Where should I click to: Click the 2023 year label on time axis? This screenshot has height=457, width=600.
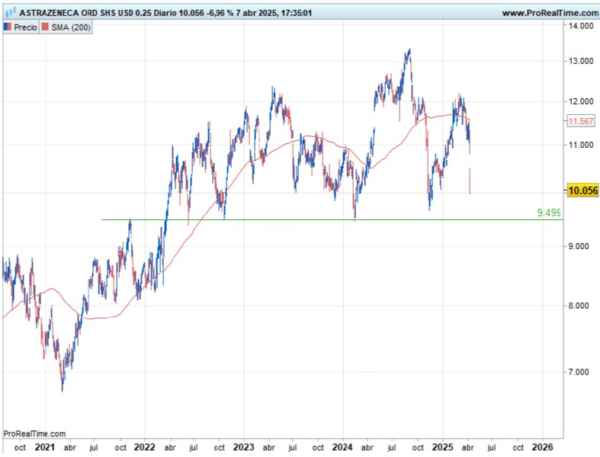click(x=245, y=447)
